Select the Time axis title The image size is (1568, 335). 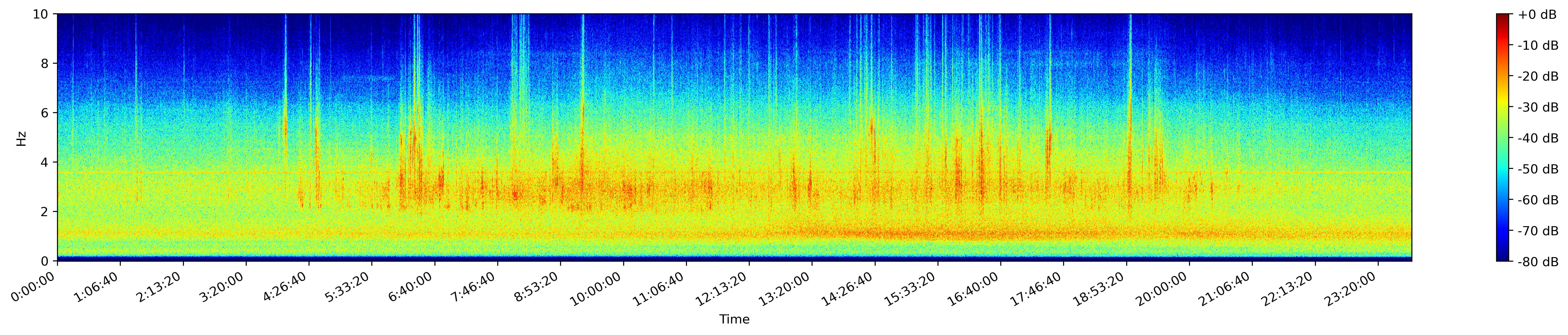click(x=734, y=319)
